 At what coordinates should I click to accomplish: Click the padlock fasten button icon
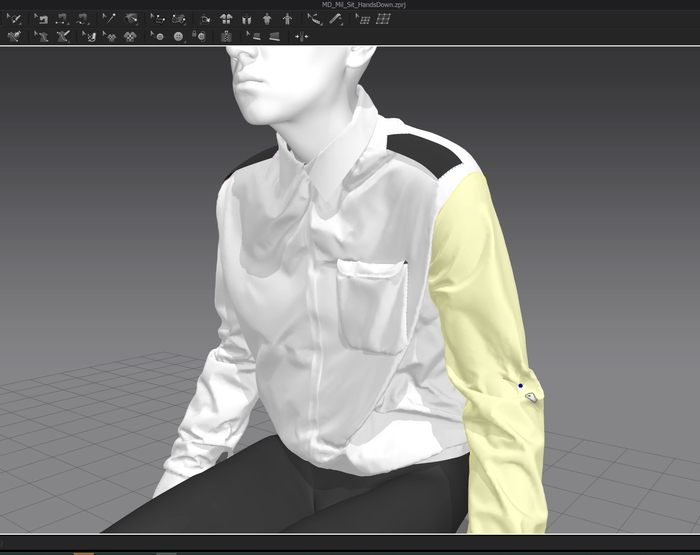coord(200,36)
